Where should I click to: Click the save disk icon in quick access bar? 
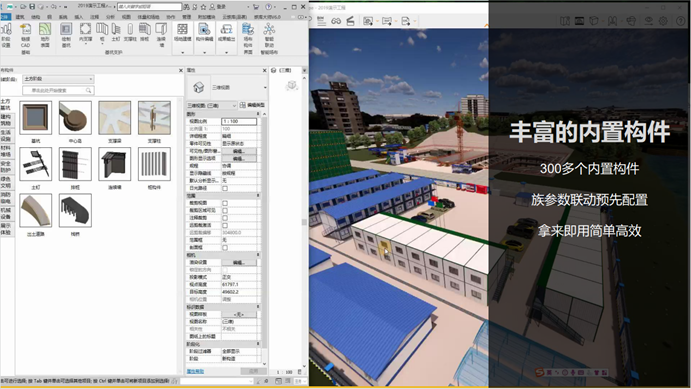[x=32, y=7]
